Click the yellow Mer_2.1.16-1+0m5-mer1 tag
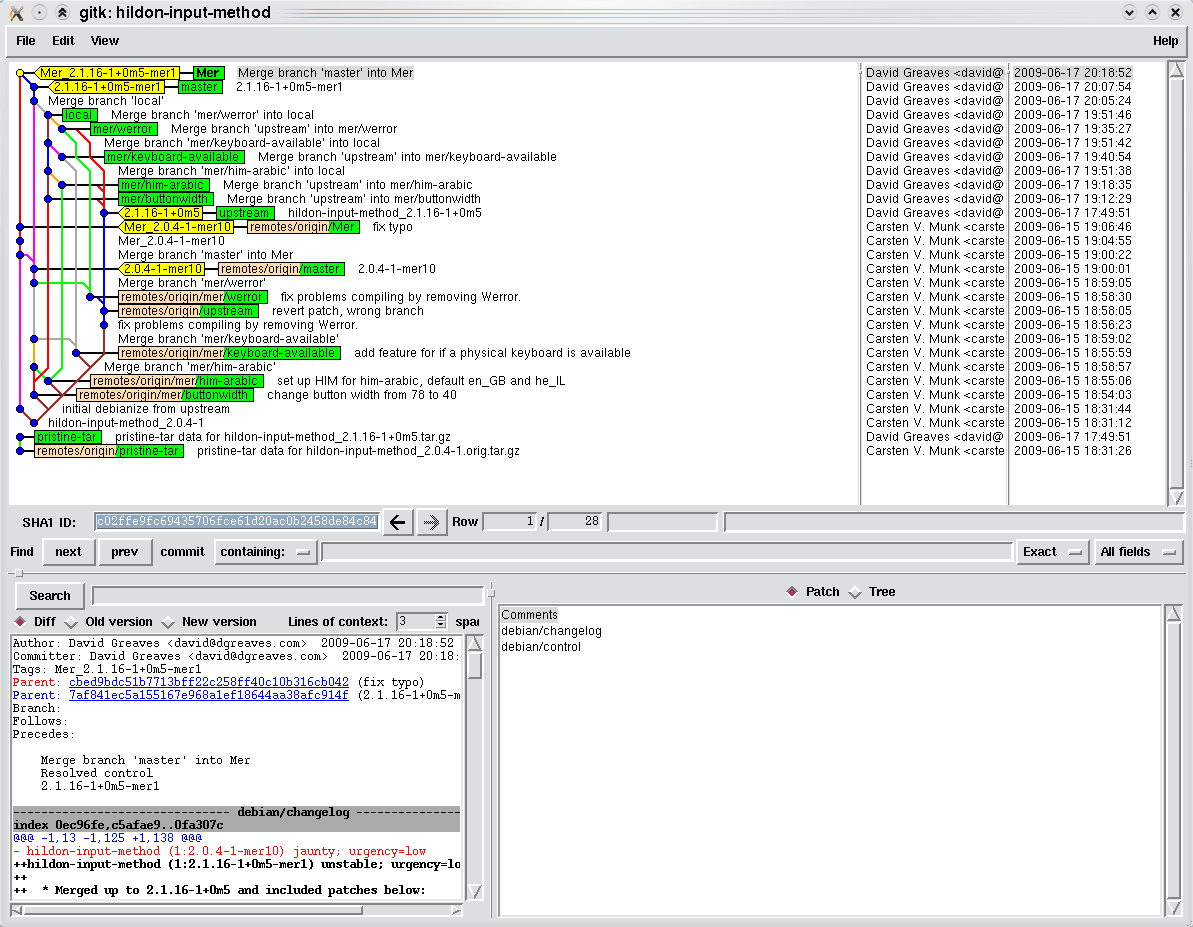 tap(108, 73)
